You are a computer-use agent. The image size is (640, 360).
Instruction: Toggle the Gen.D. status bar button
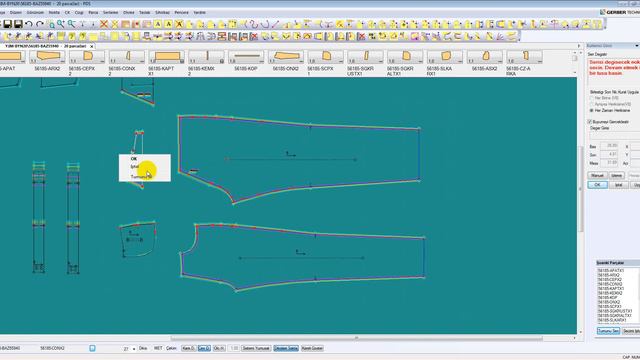pyautogui.click(x=204, y=348)
